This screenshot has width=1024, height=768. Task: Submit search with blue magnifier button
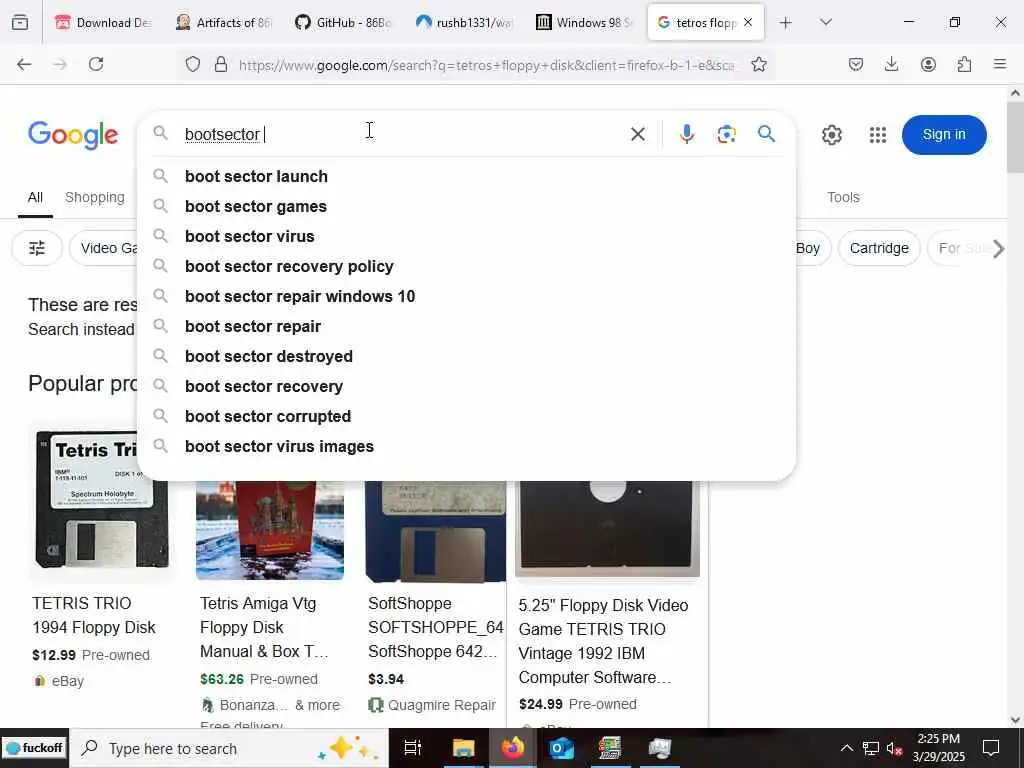tap(767, 134)
